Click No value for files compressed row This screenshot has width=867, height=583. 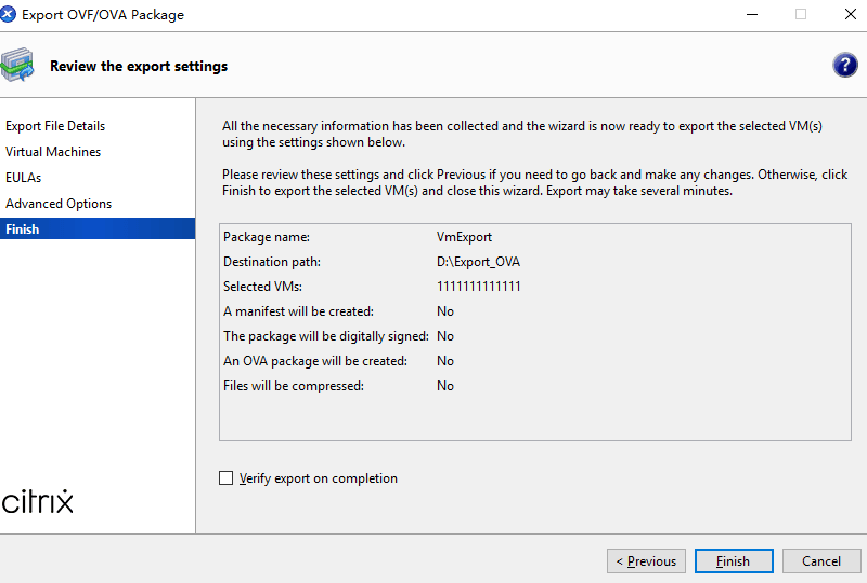[445, 386]
